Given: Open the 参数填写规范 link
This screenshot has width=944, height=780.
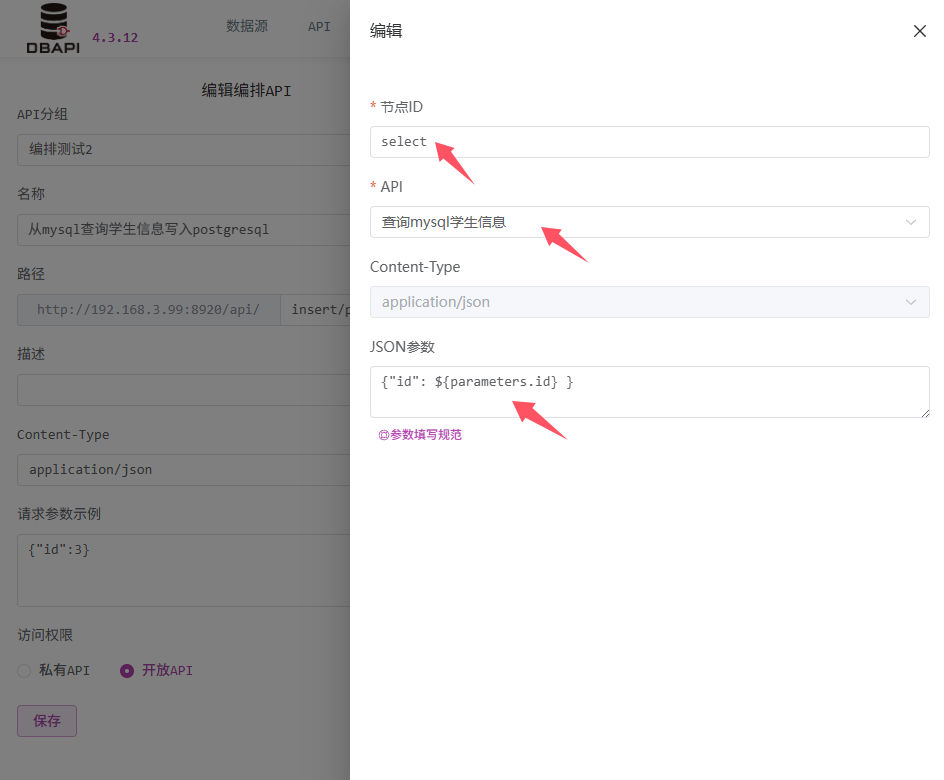Looking at the screenshot, I should click(420, 435).
